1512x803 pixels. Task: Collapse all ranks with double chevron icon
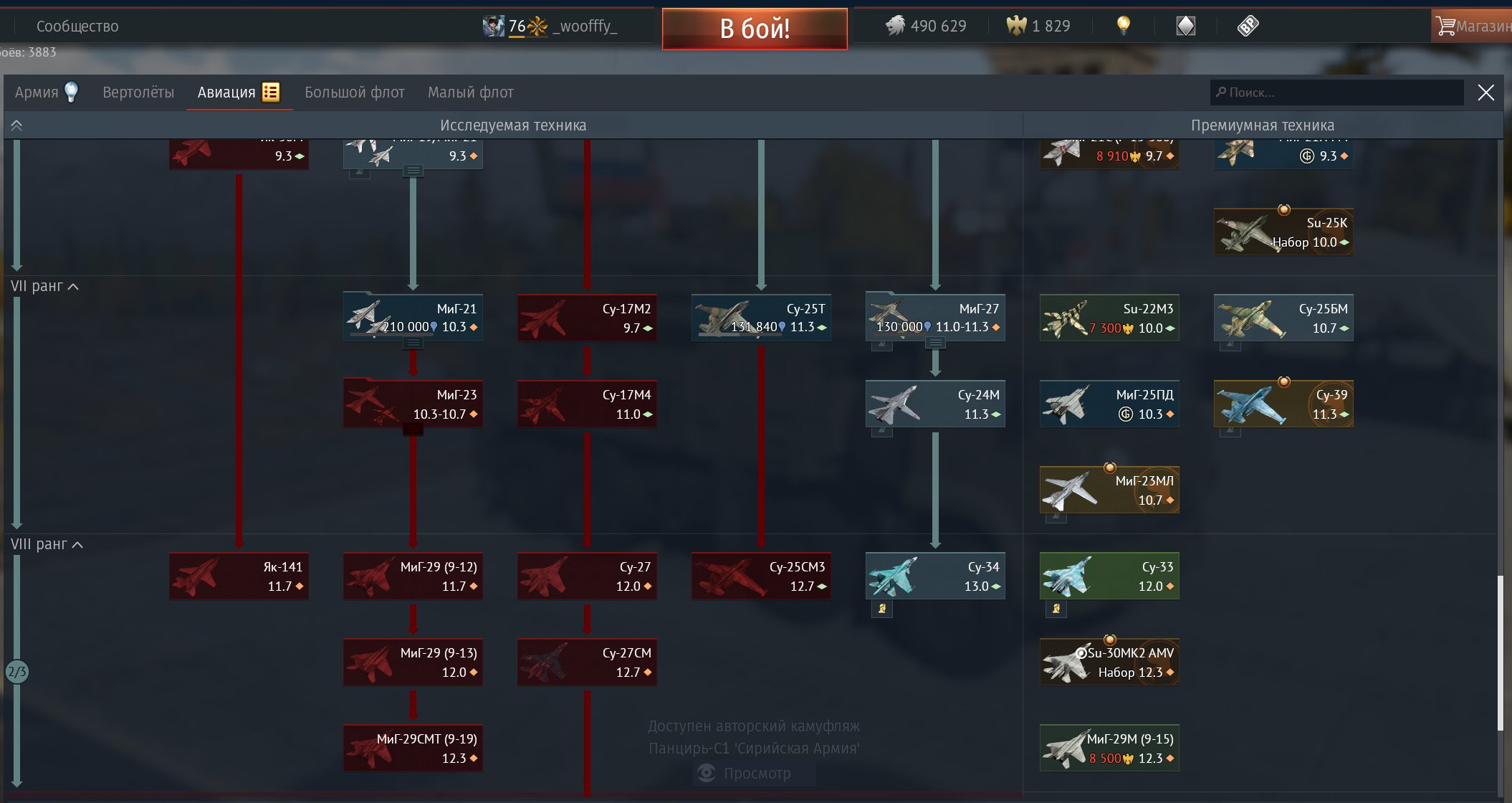16,125
